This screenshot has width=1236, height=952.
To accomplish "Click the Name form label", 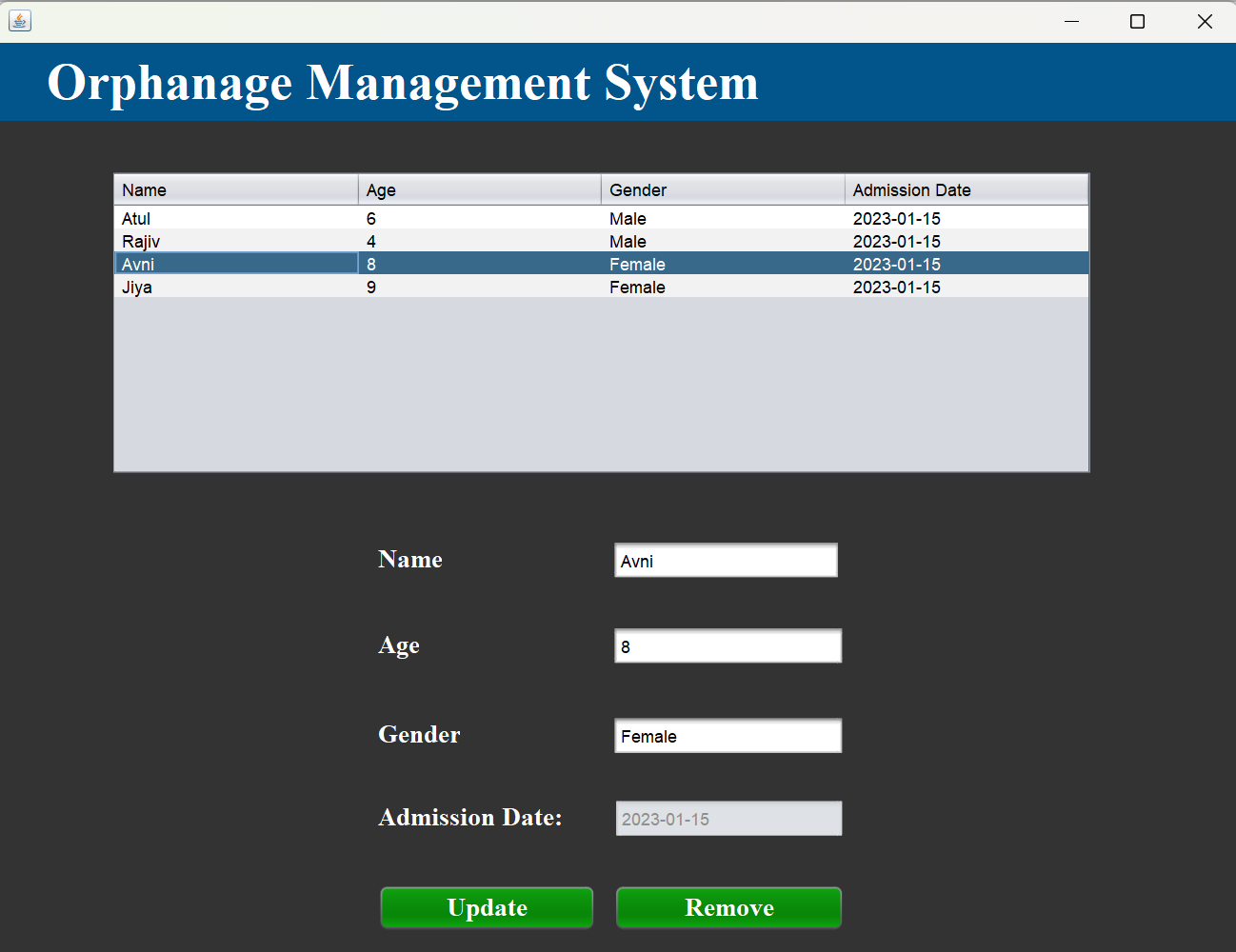I will [x=410, y=560].
